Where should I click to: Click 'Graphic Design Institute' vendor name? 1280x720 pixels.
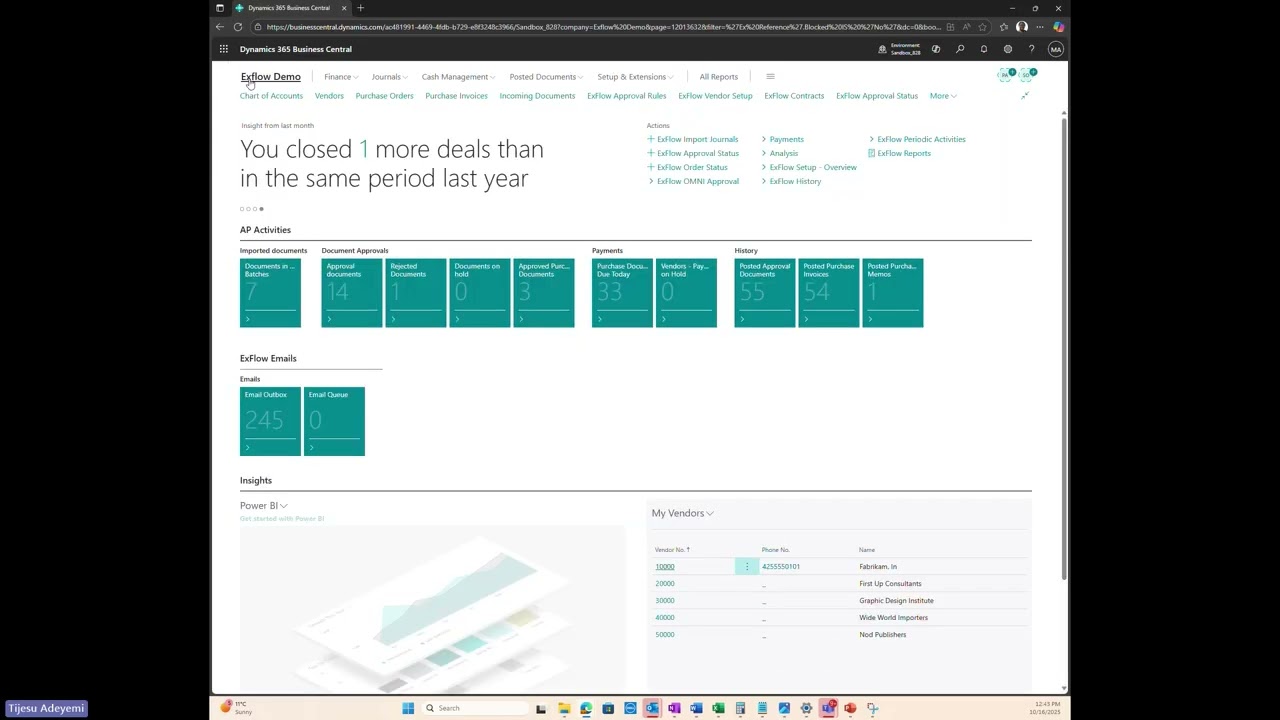896,601
